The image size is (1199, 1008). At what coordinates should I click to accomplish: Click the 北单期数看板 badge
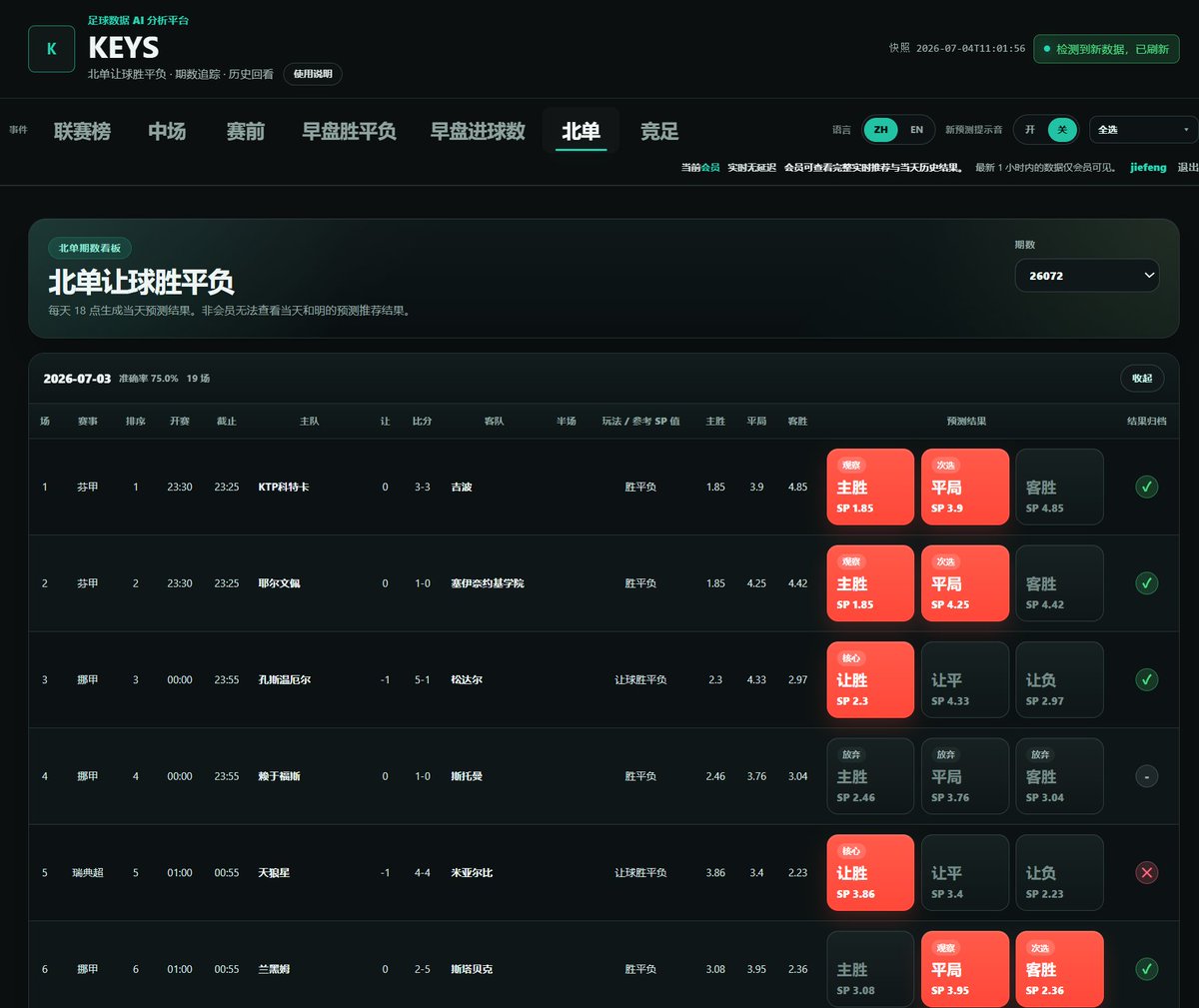(90, 248)
